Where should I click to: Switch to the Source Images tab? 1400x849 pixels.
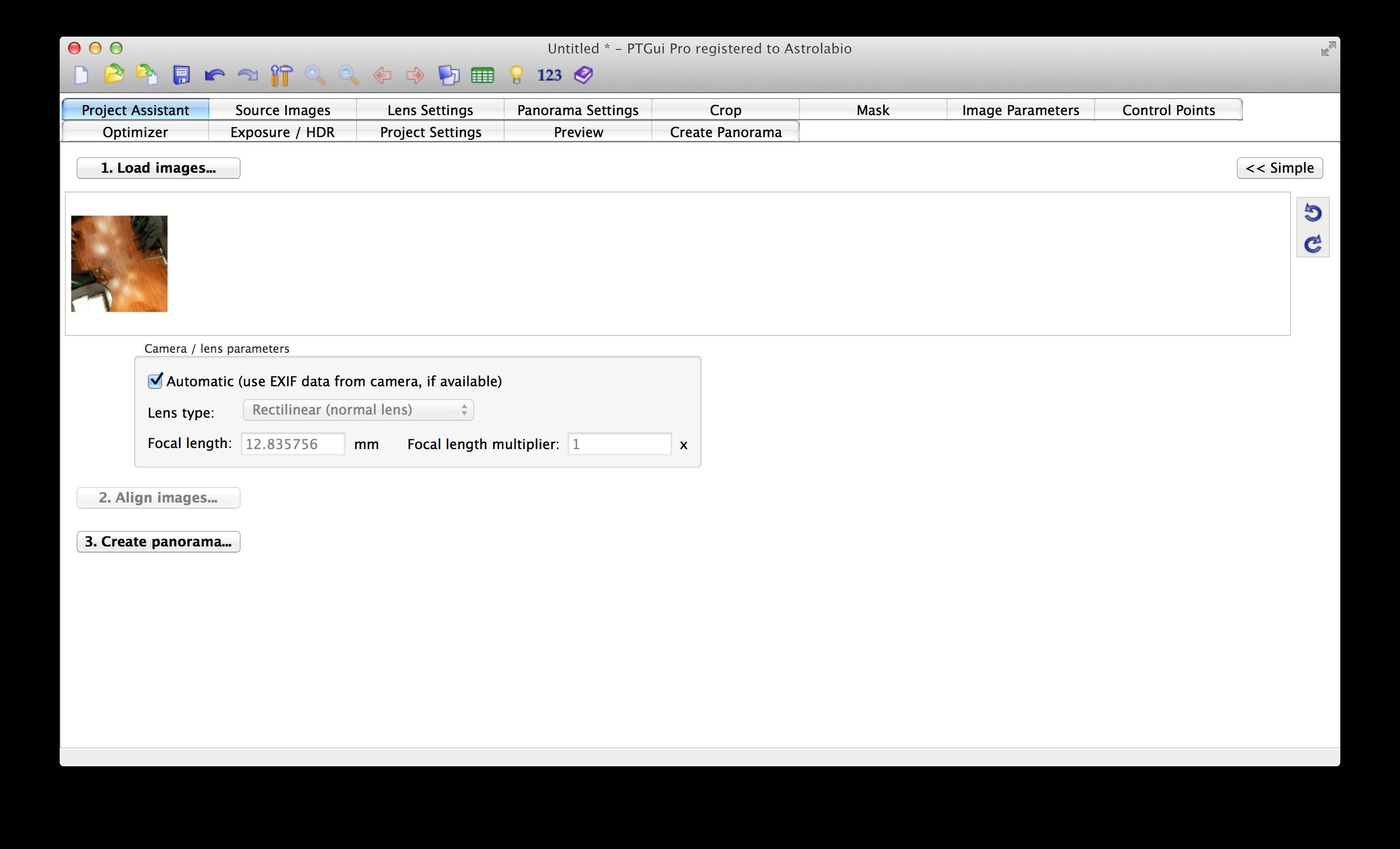point(282,109)
